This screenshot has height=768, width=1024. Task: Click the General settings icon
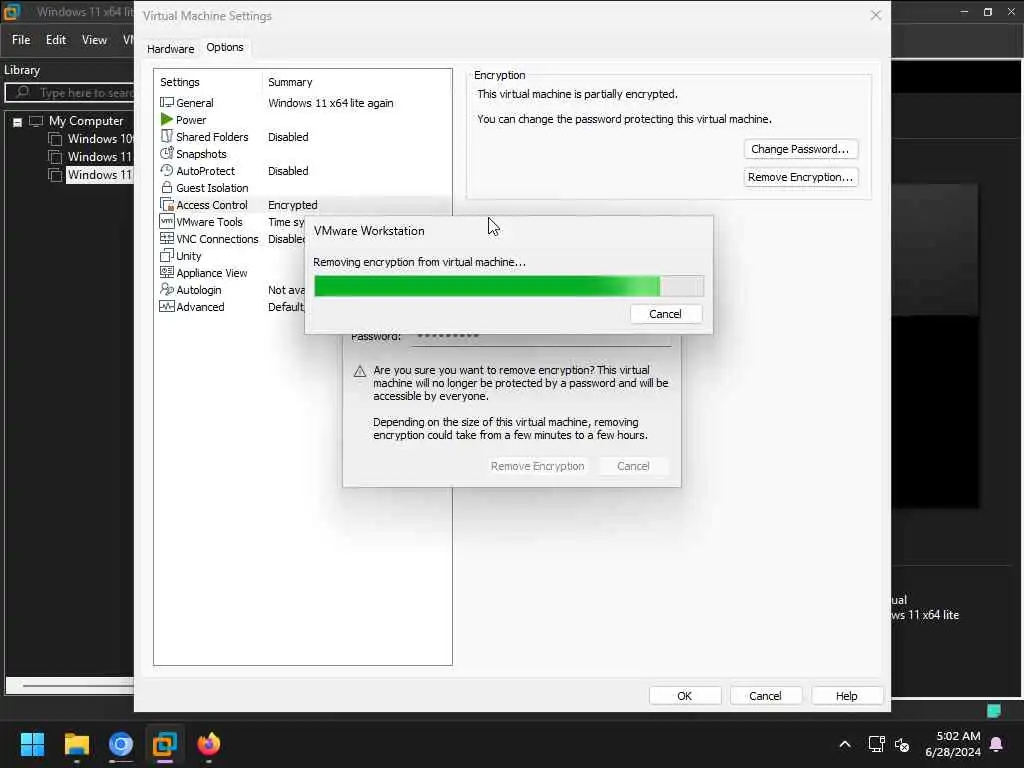[167, 103]
